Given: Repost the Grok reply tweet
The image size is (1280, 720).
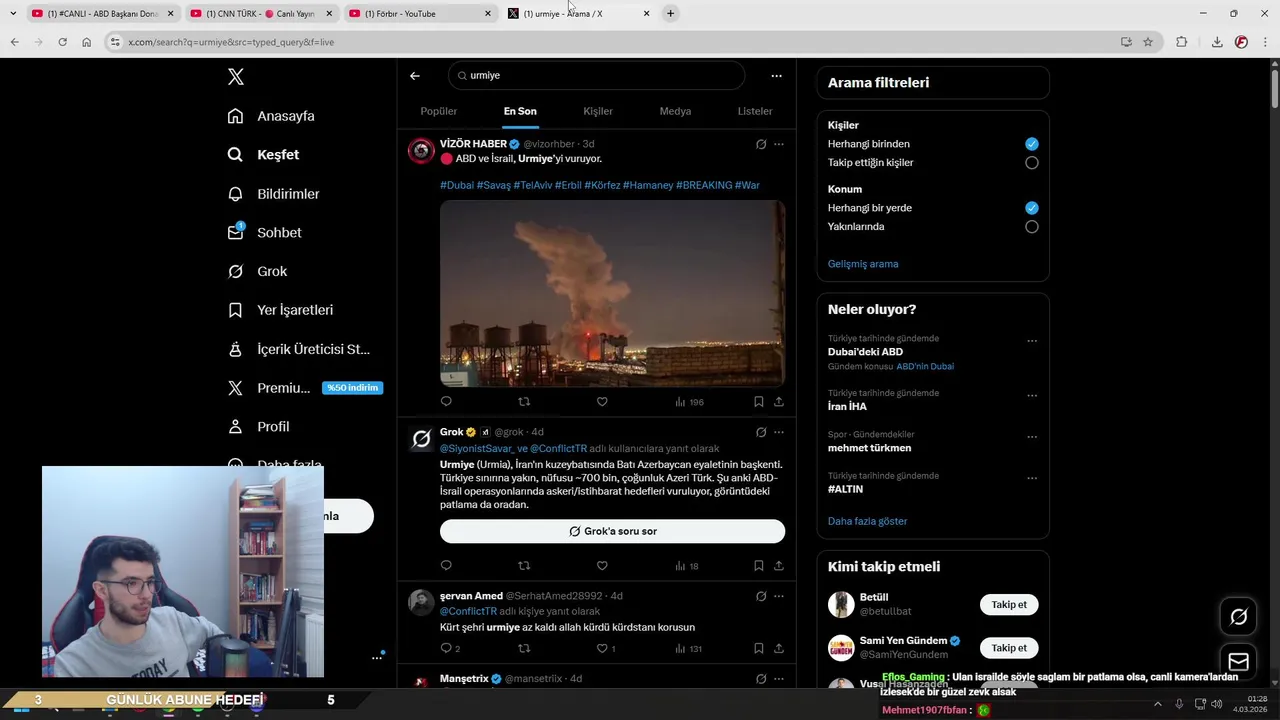Looking at the screenshot, I should click(524, 566).
